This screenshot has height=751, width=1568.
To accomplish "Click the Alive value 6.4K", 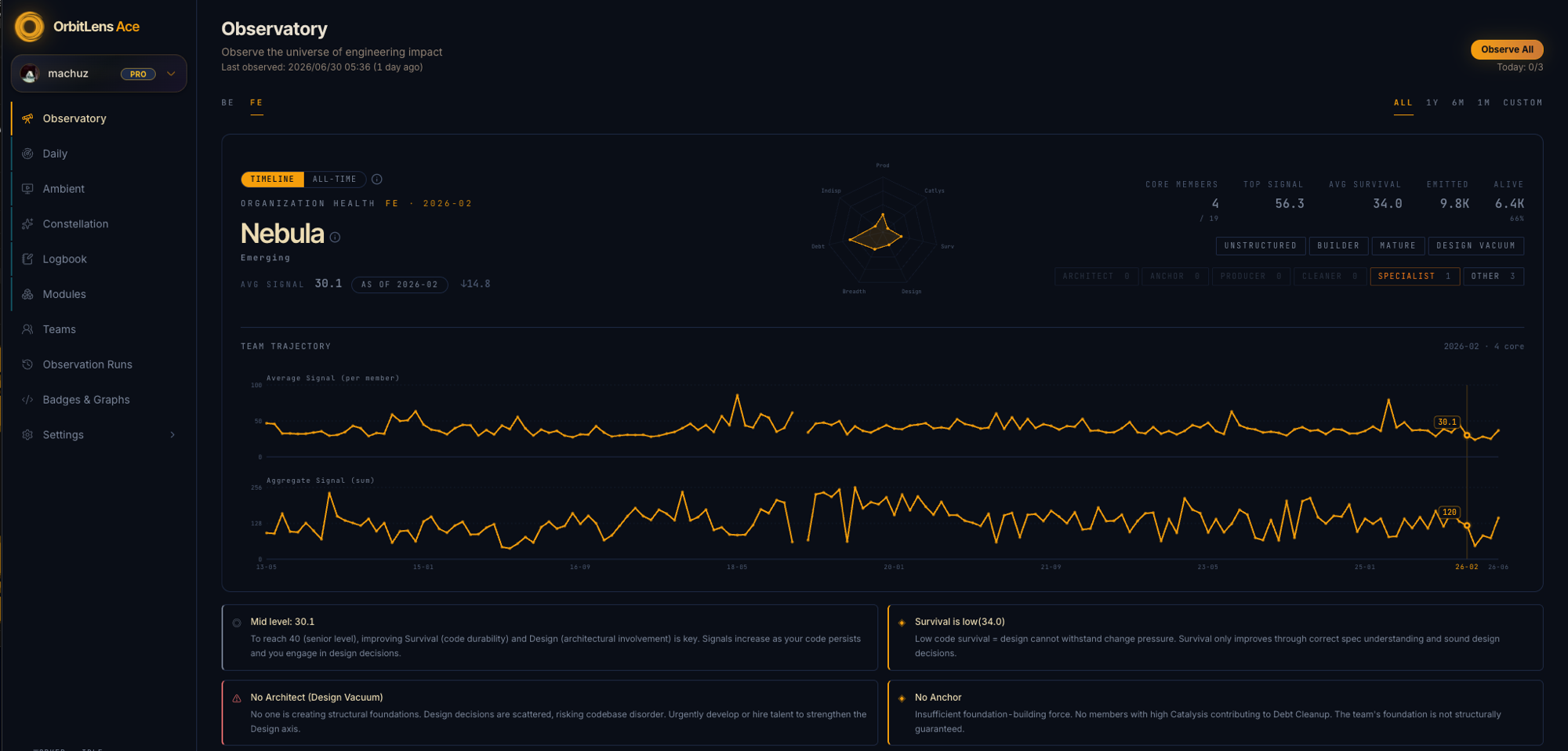I will (1509, 204).
